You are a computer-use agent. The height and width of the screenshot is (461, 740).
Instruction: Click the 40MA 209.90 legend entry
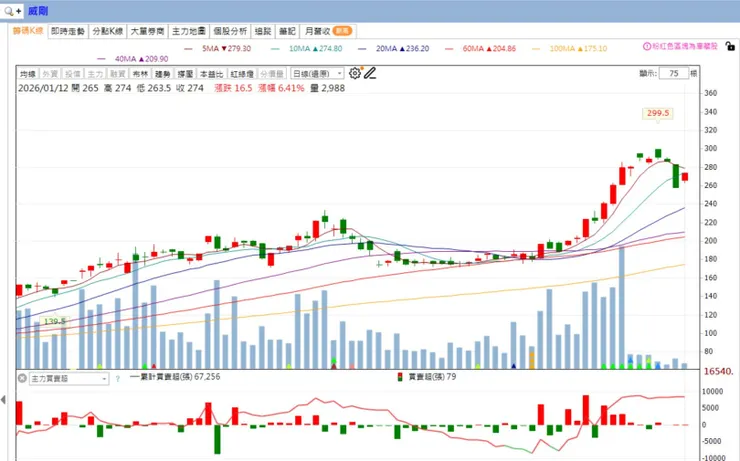click(x=133, y=59)
